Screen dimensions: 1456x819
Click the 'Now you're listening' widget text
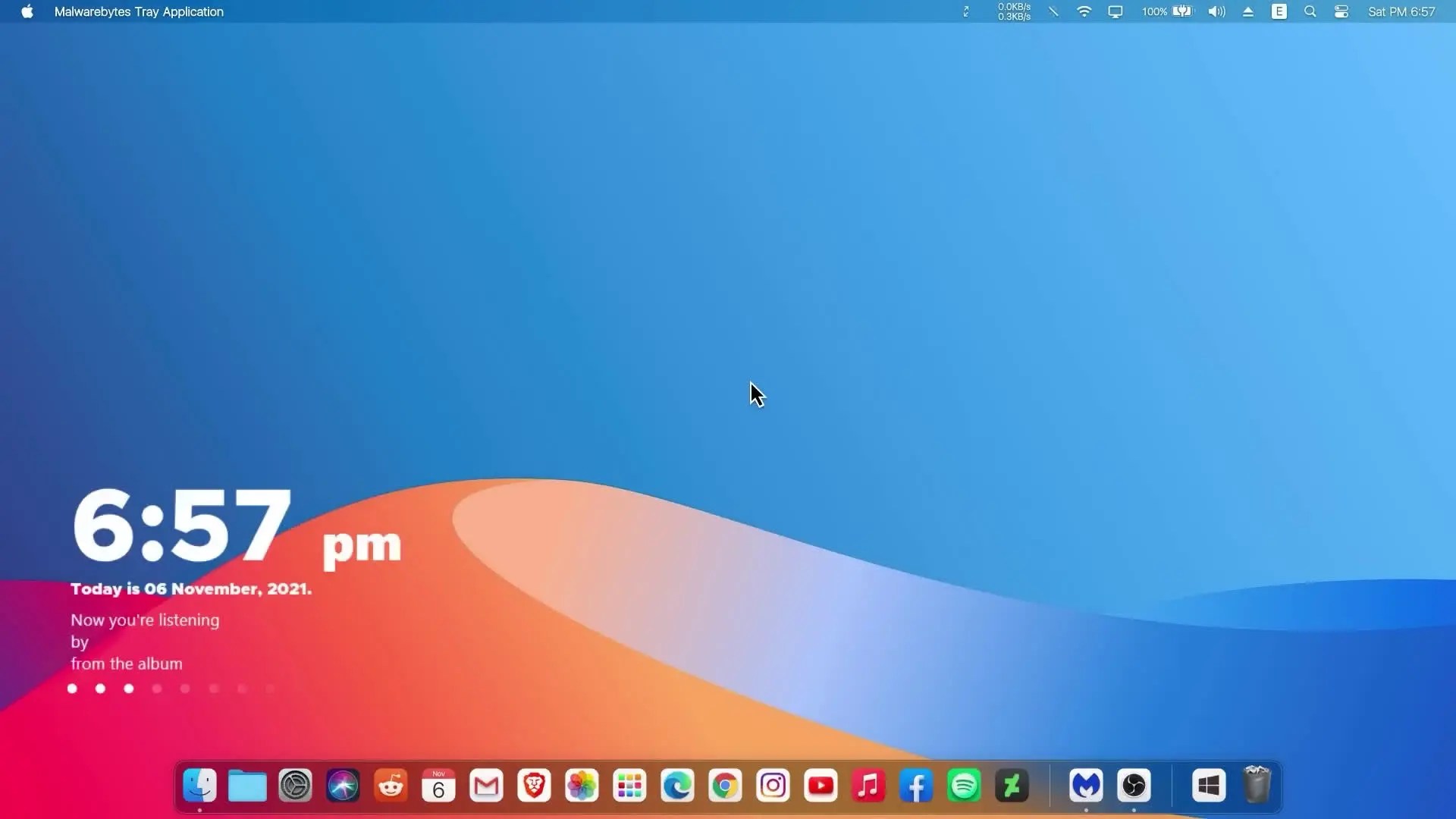point(144,620)
